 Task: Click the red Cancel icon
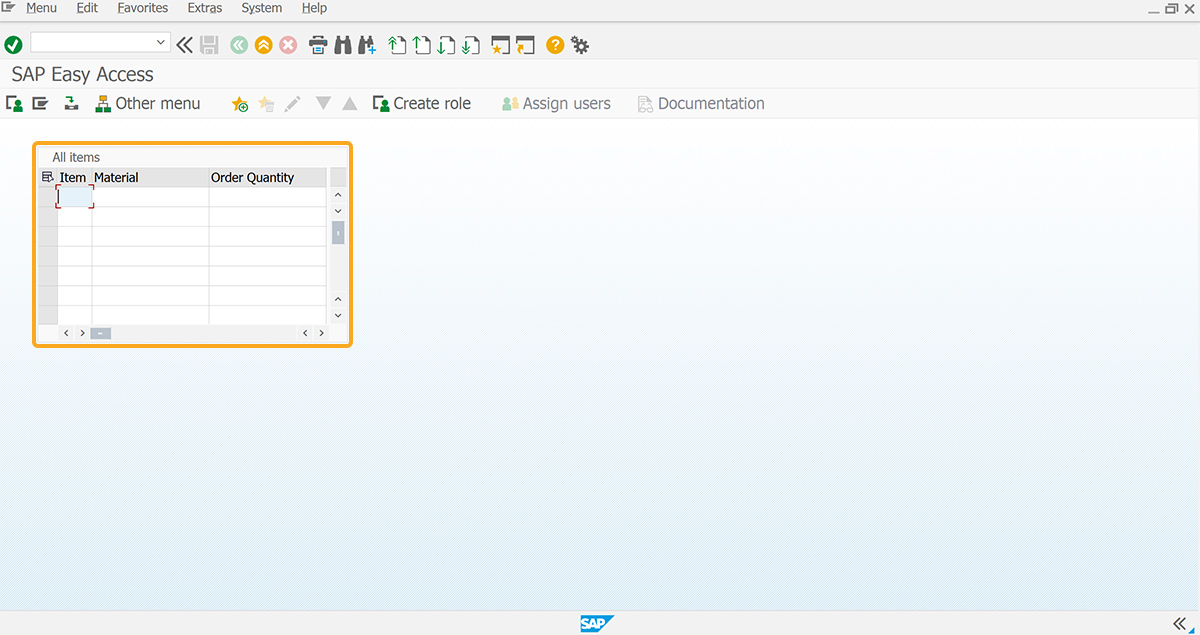[x=288, y=45]
